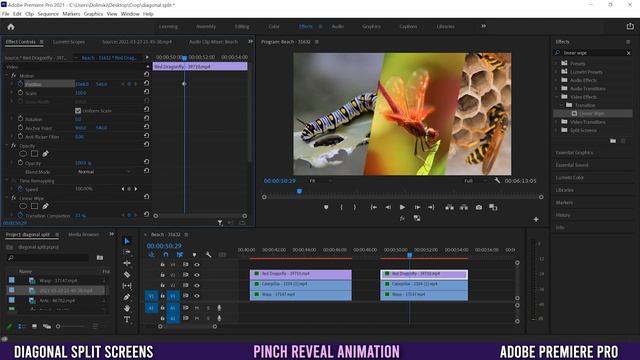Hide top video track with eye icon
Viewport: 640px width, 360px height.
point(197,265)
